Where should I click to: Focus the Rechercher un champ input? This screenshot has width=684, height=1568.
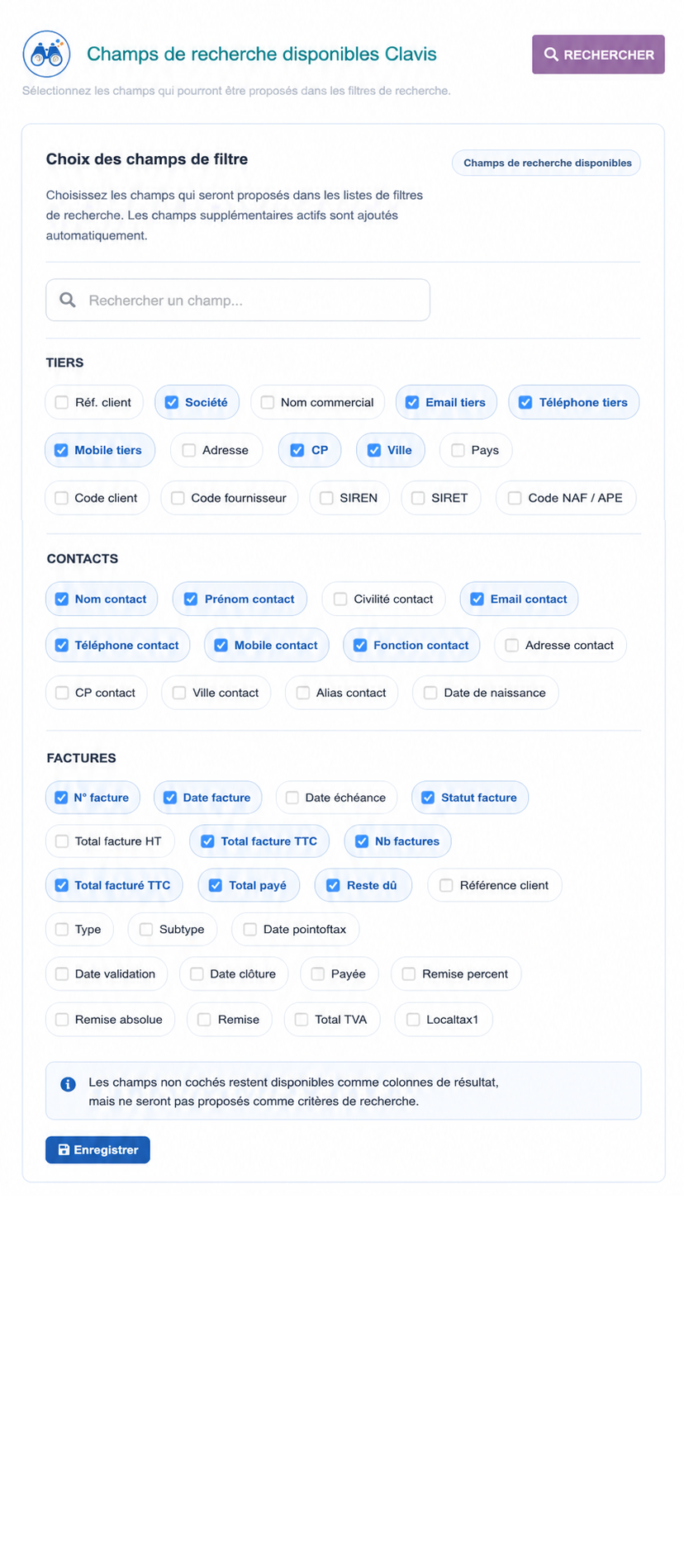pos(238,300)
